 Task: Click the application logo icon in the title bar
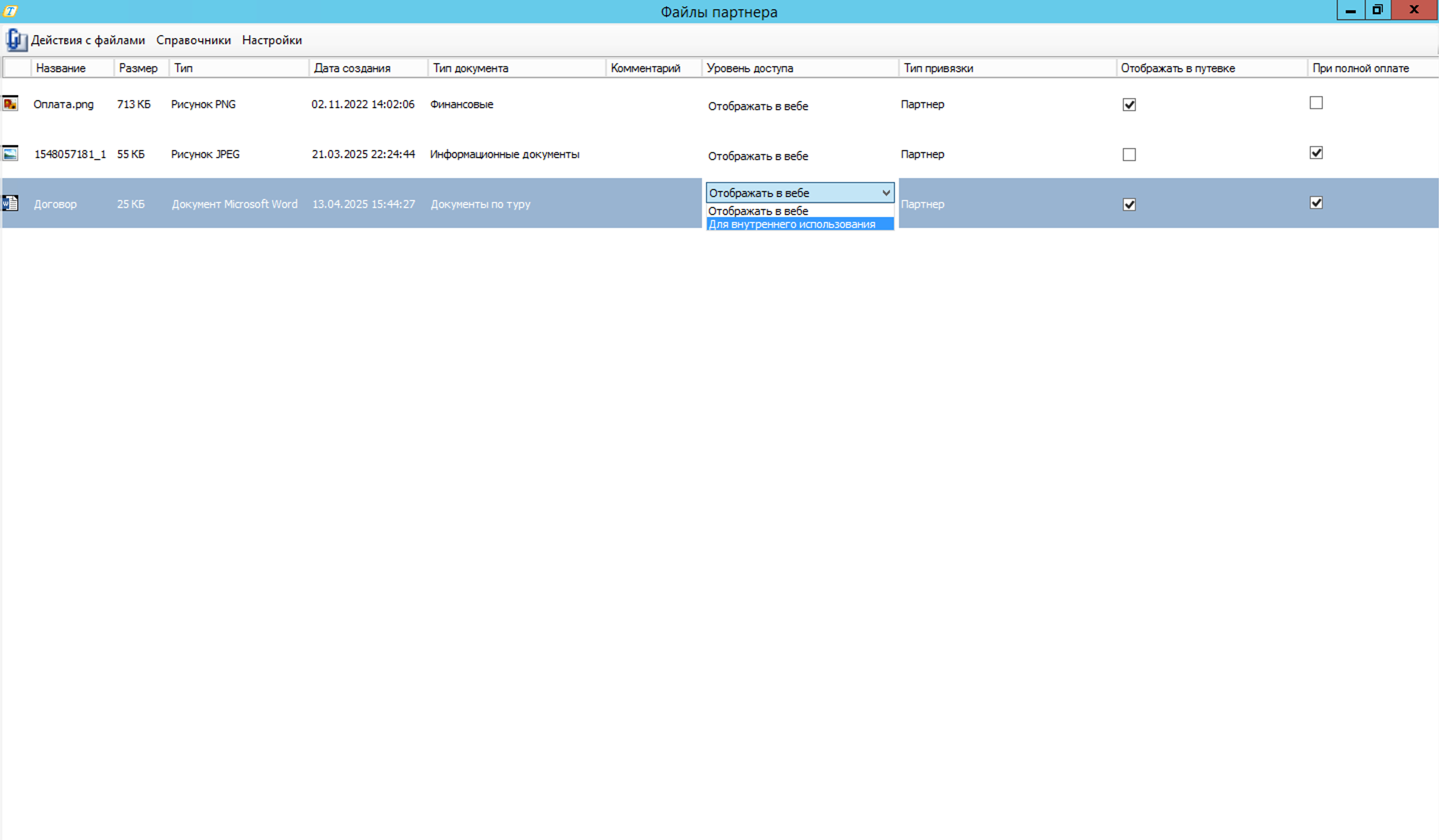(10, 11)
